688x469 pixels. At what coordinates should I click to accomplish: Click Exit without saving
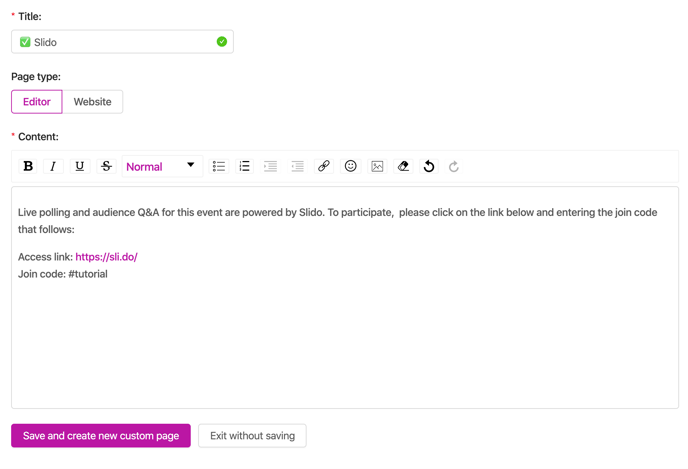[252, 436]
